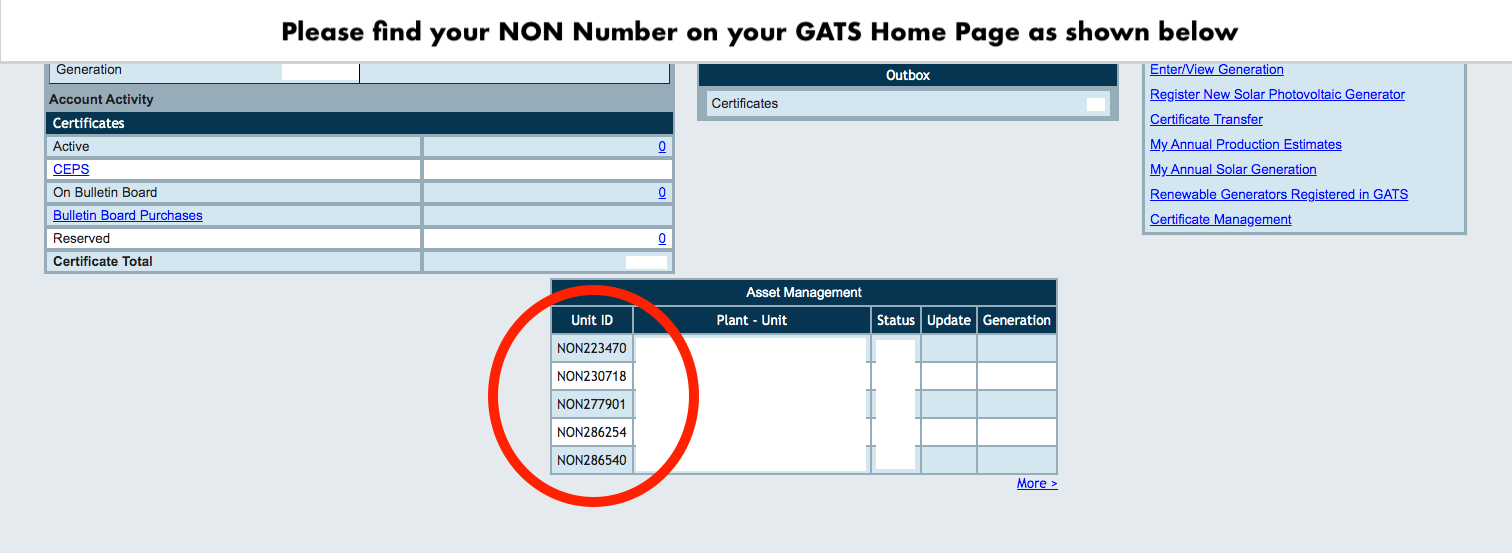The image size is (1512, 553).
Task: Select unit ID NON286254
Action: [592, 432]
